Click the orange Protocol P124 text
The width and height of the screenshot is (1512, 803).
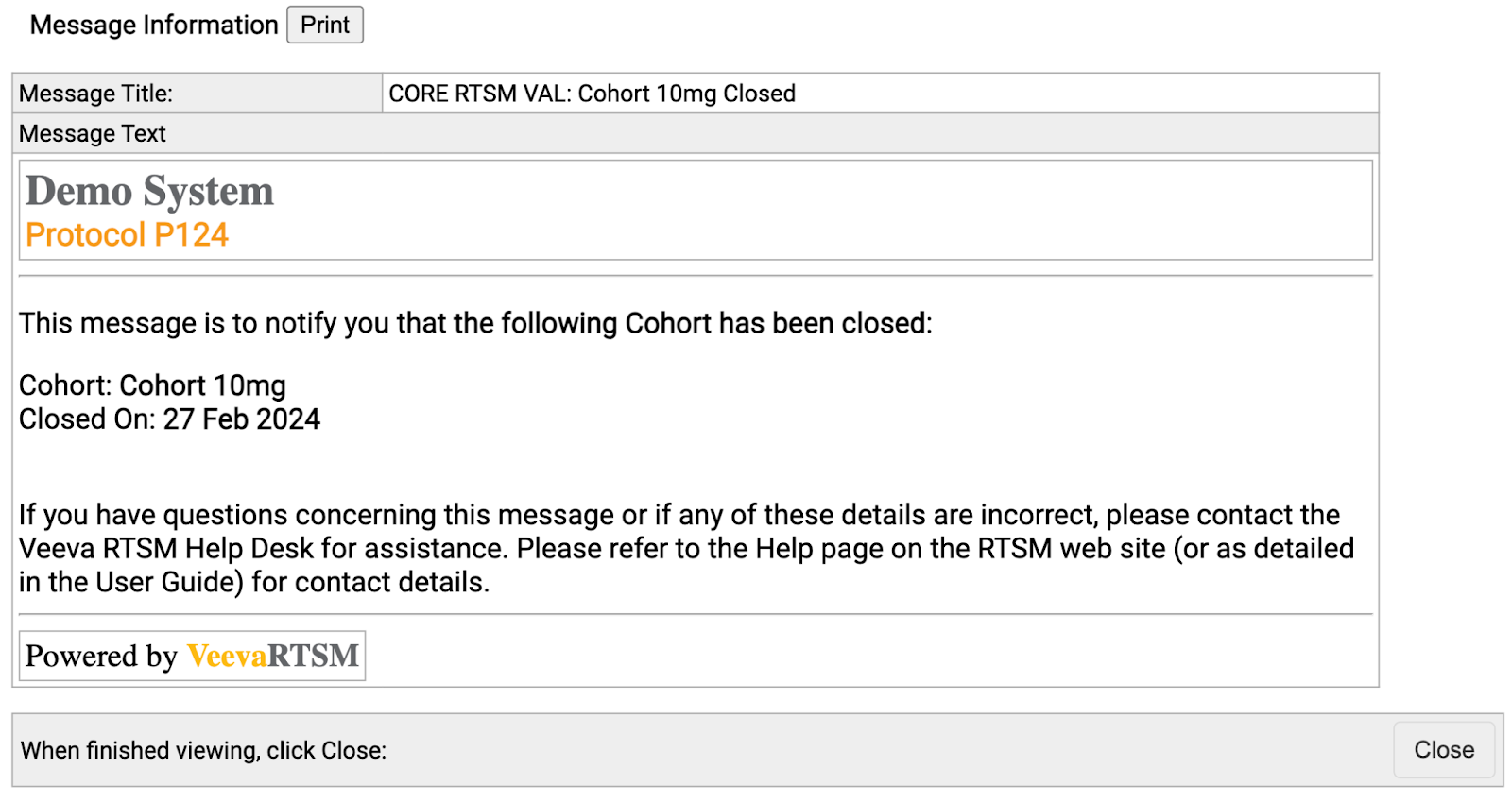pos(127,234)
